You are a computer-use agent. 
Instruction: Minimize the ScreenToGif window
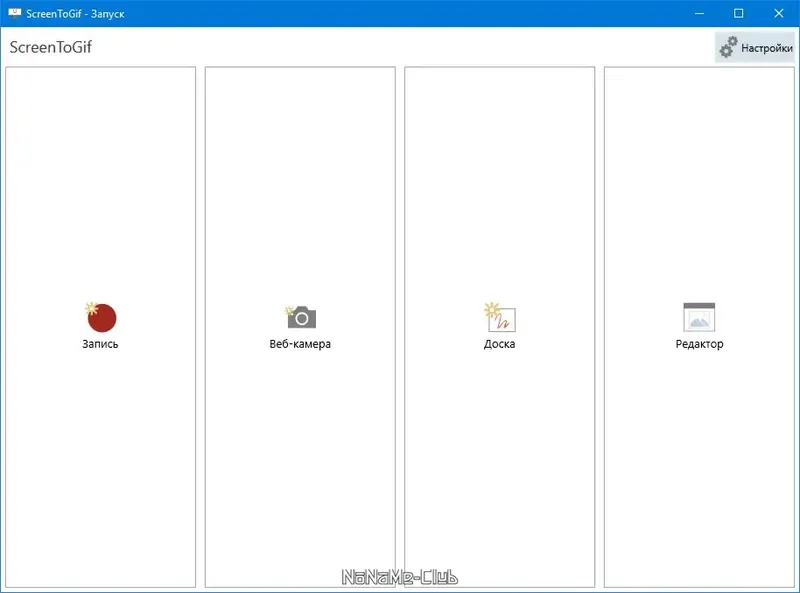tap(699, 13)
